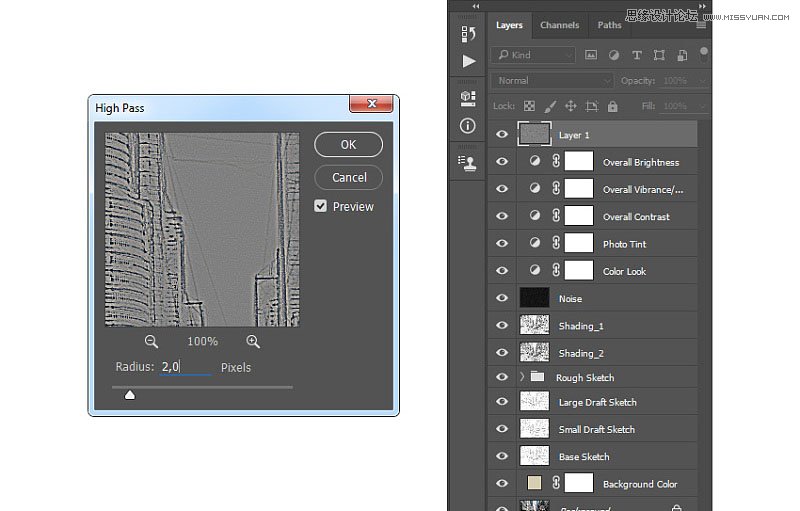Expand Rough Sketch group arrow

coord(522,376)
